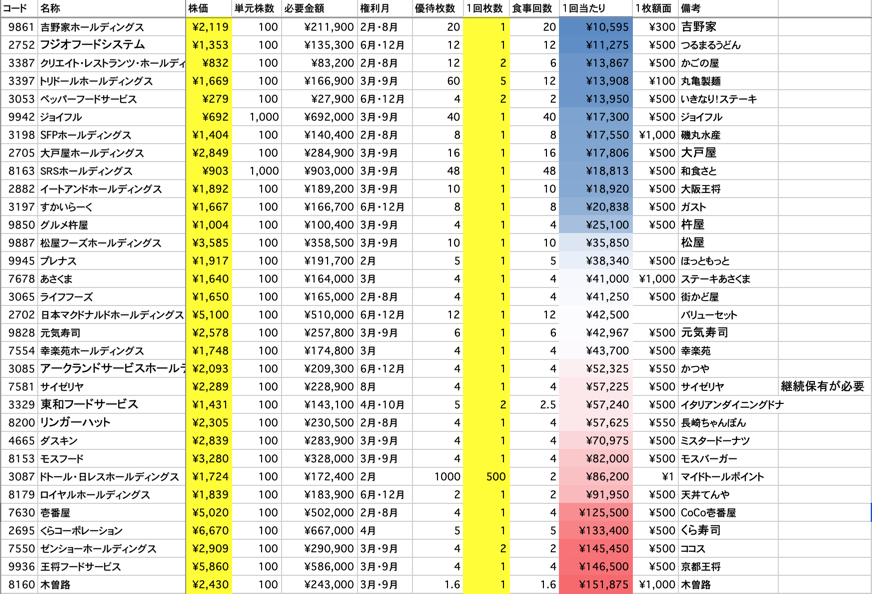Click the ゼンショーホールディングス name cell
Viewport: 872px width, 594px height.
click(111, 548)
